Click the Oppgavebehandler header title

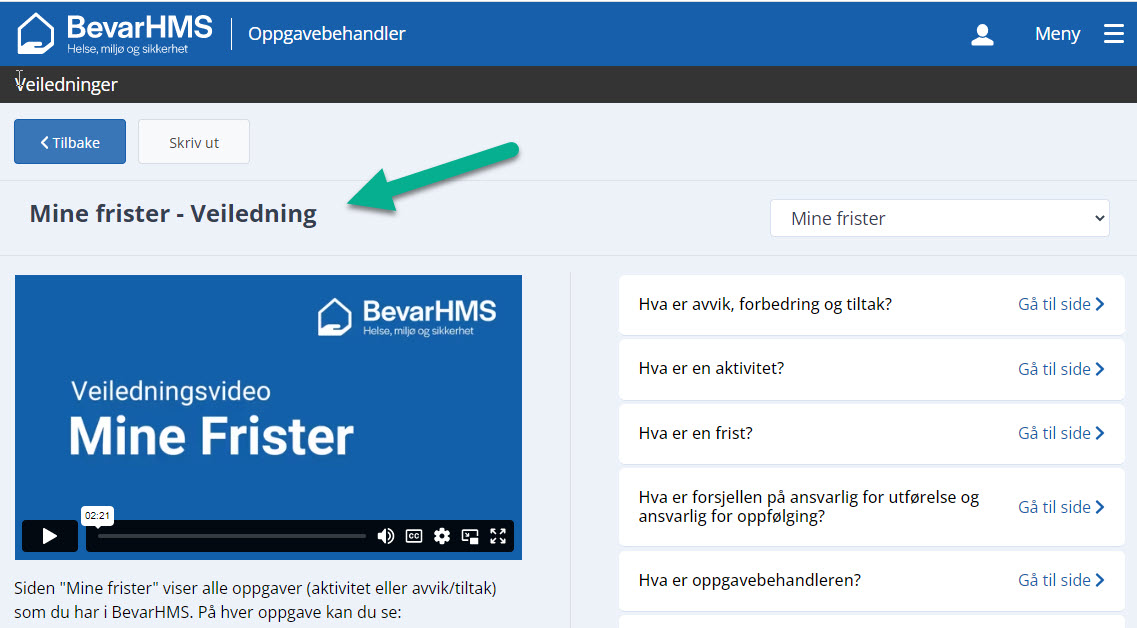tap(327, 34)
